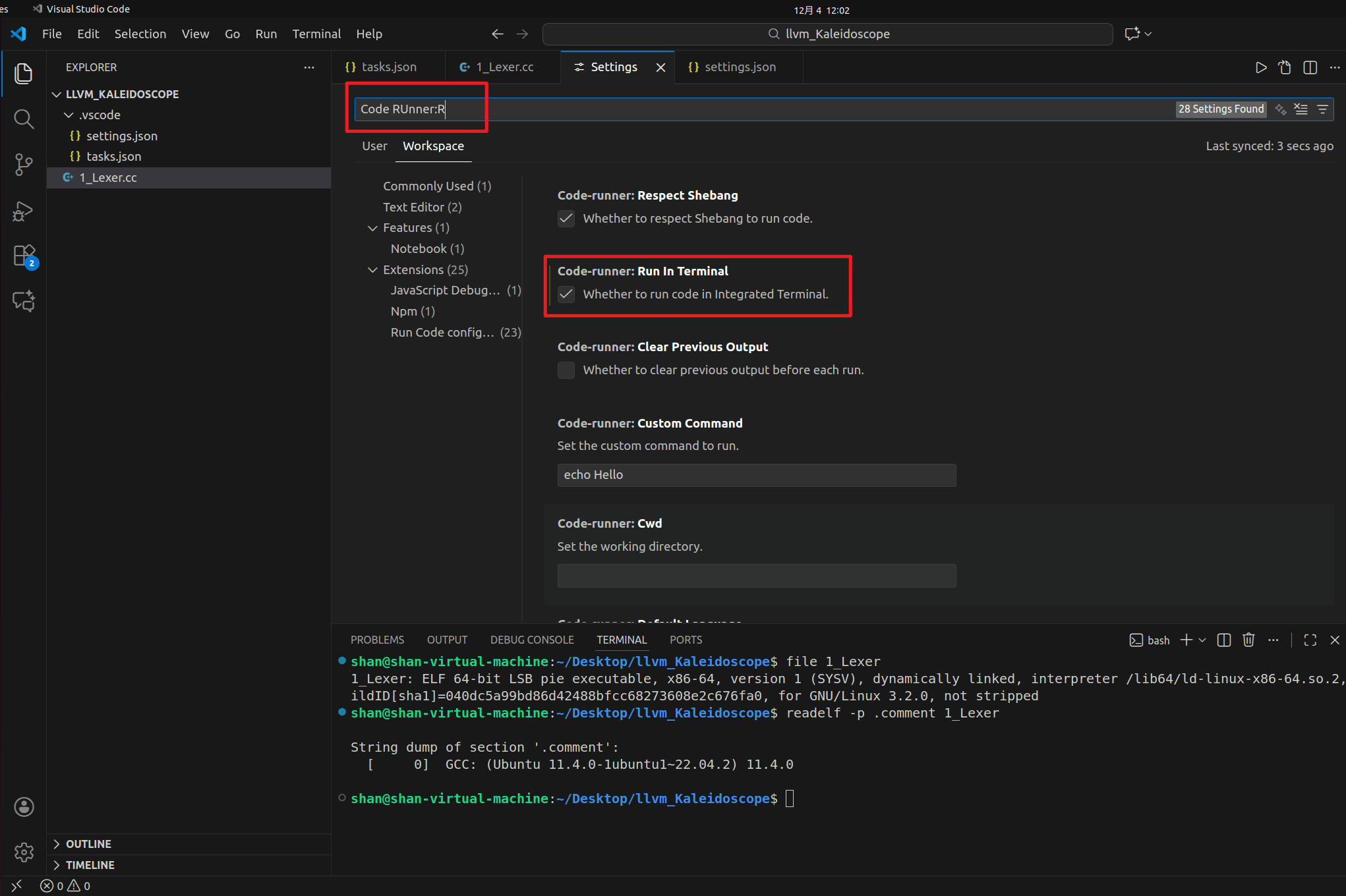The image size is (1346, 896).
Task: Open the Search view in the activity bar
Action: (x=24, y=119)
